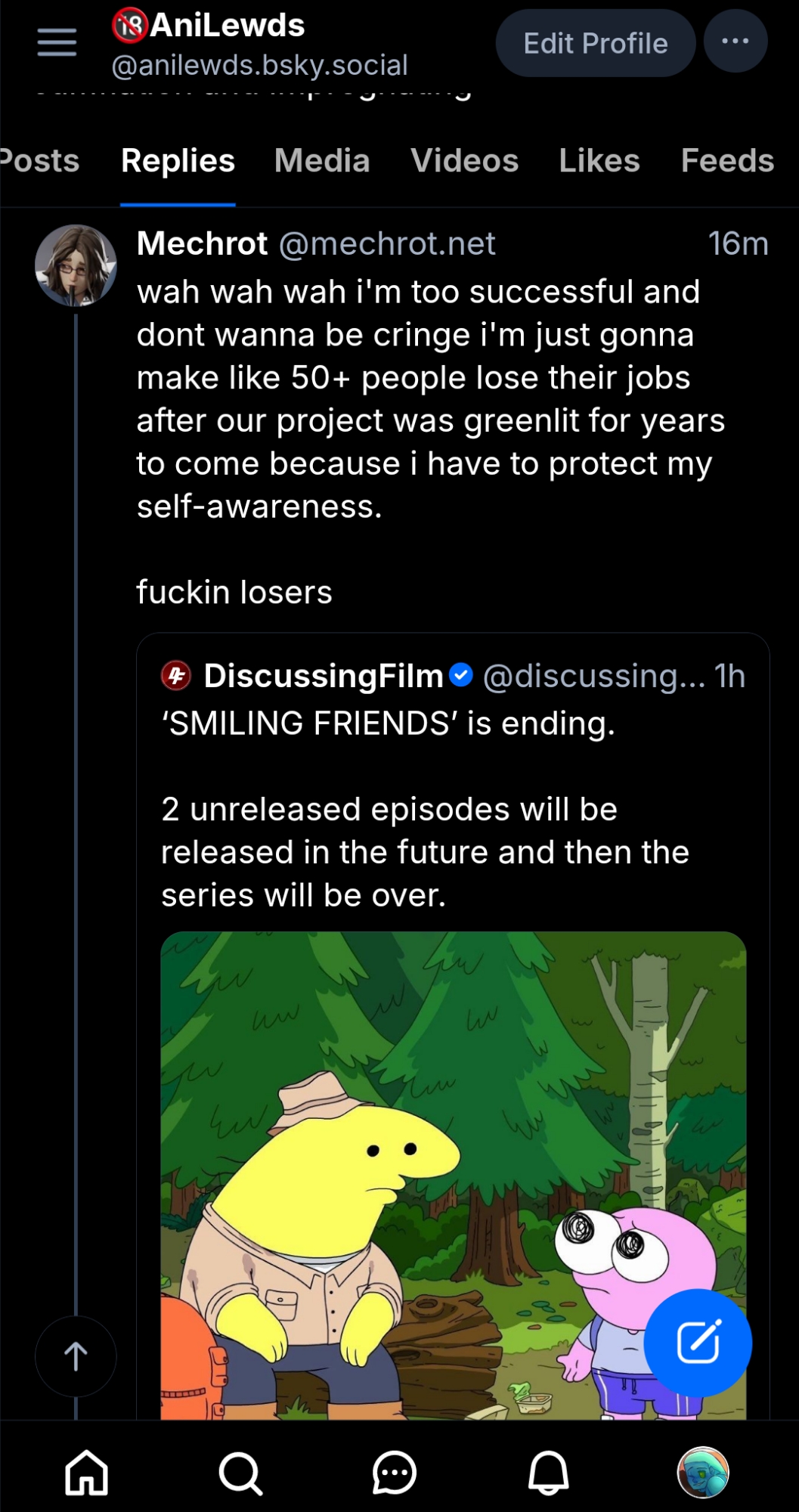
Task: Click the DiscussingFilm red avatar icon
Action: [177, 675]
